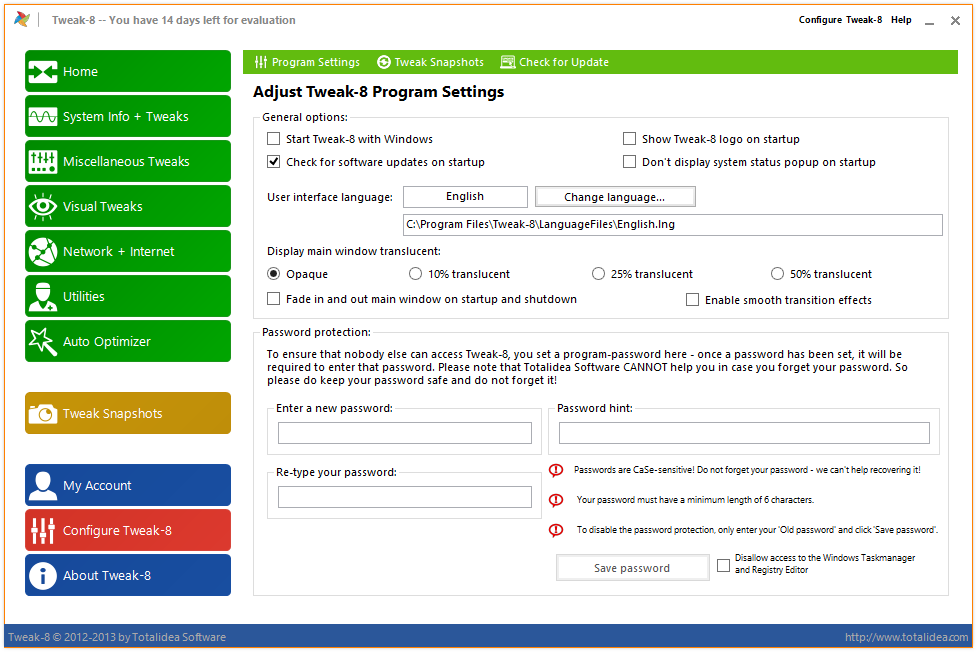Click the Network + Internet globe icon
The image size is (977, 652).
[42, 251]
